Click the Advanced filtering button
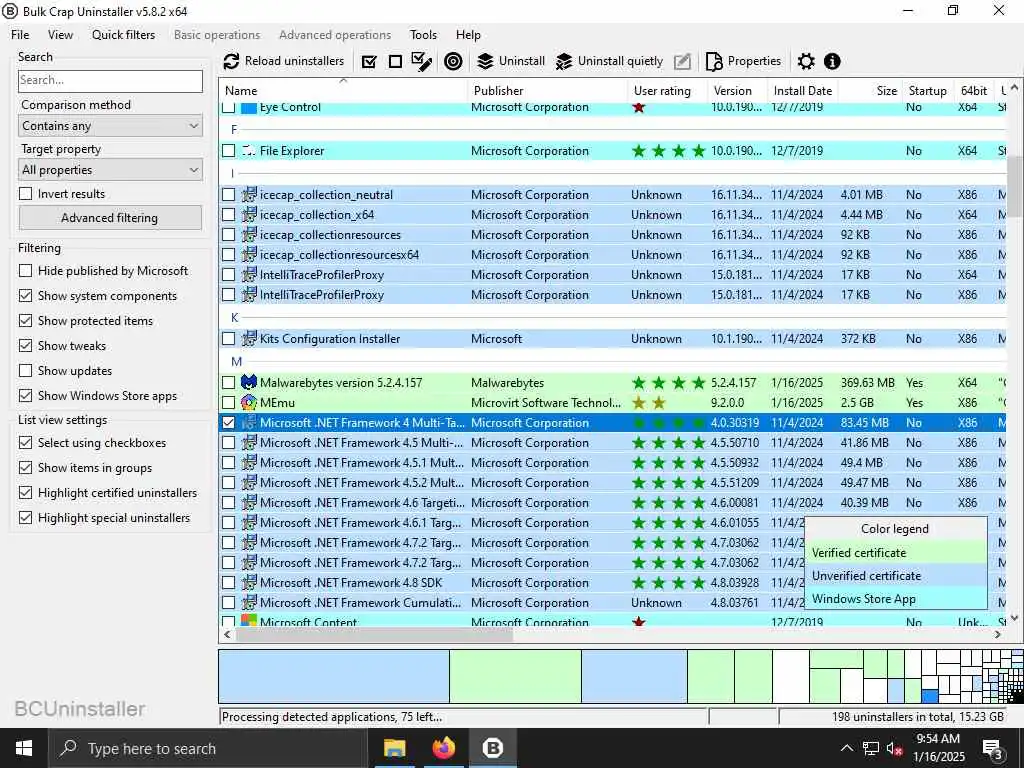1024x768 pixels. [110, 217]
